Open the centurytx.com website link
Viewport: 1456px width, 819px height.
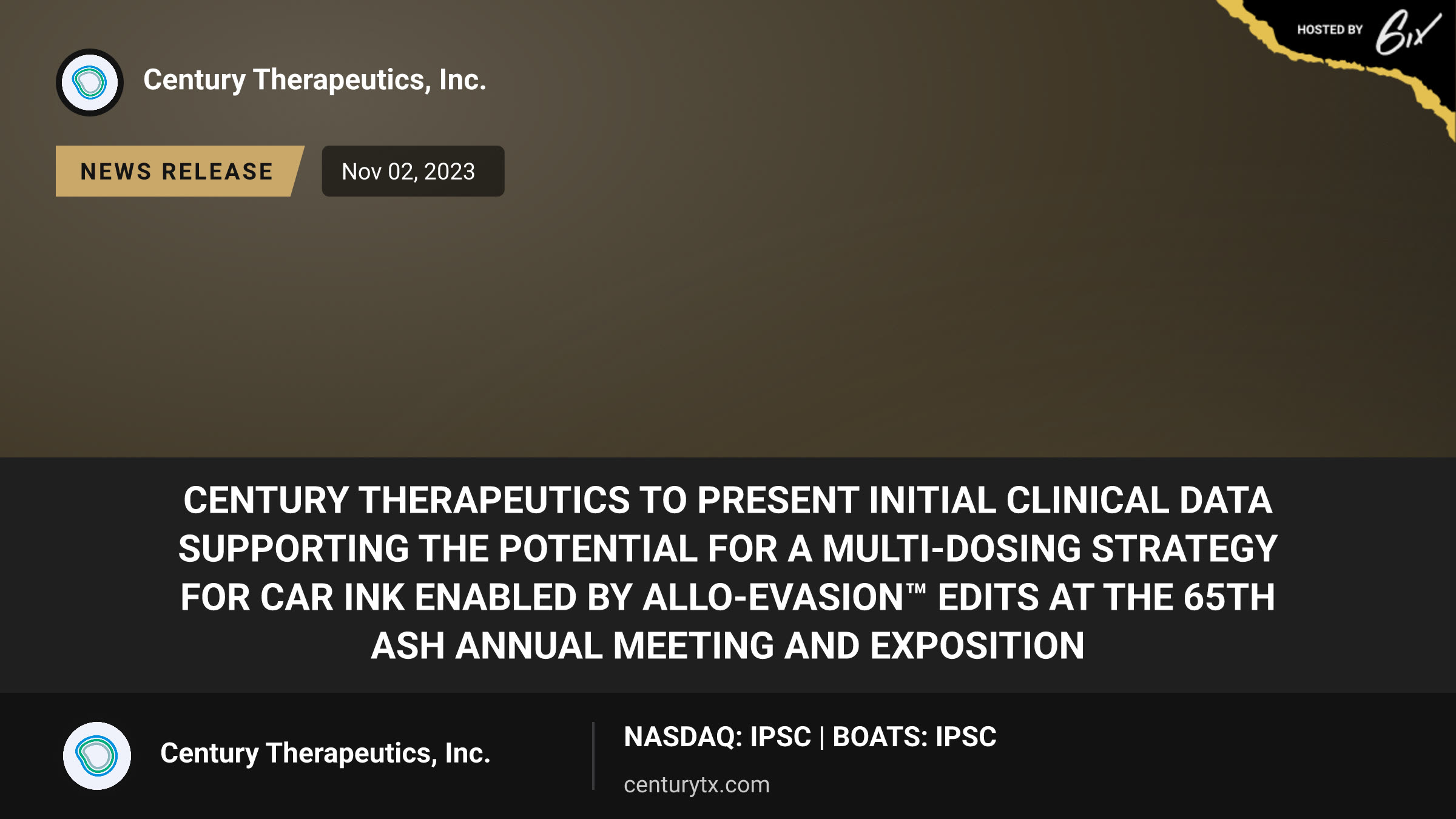696,785
